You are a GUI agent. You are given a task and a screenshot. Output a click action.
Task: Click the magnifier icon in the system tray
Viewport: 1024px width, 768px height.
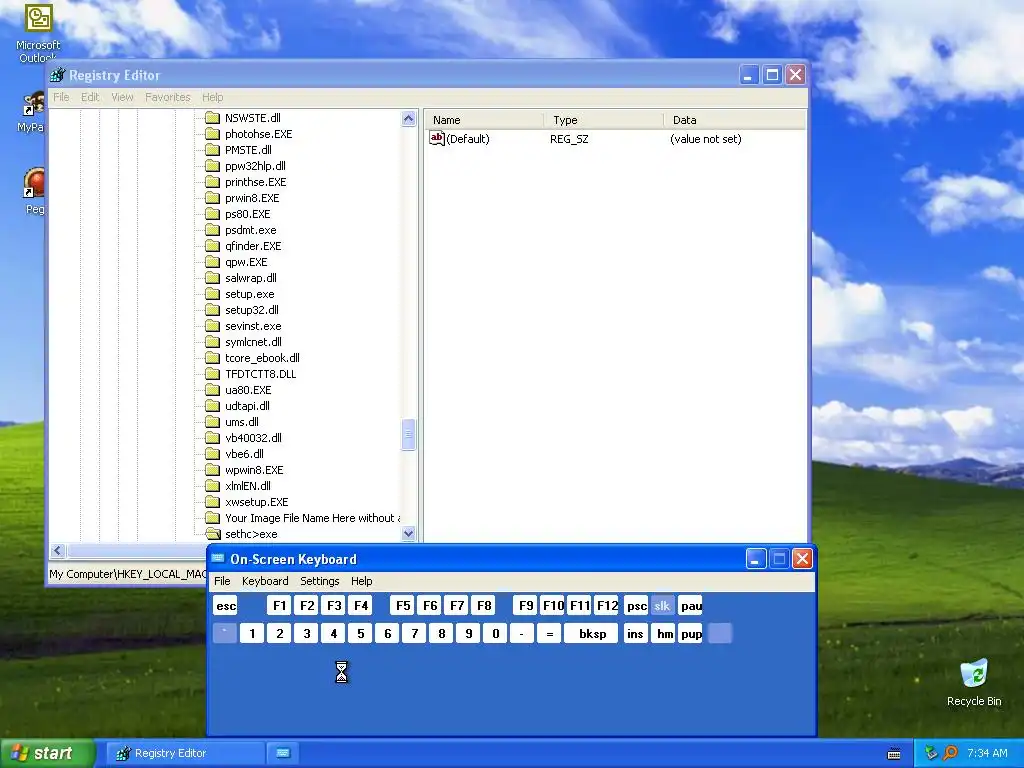coord(950,753)
